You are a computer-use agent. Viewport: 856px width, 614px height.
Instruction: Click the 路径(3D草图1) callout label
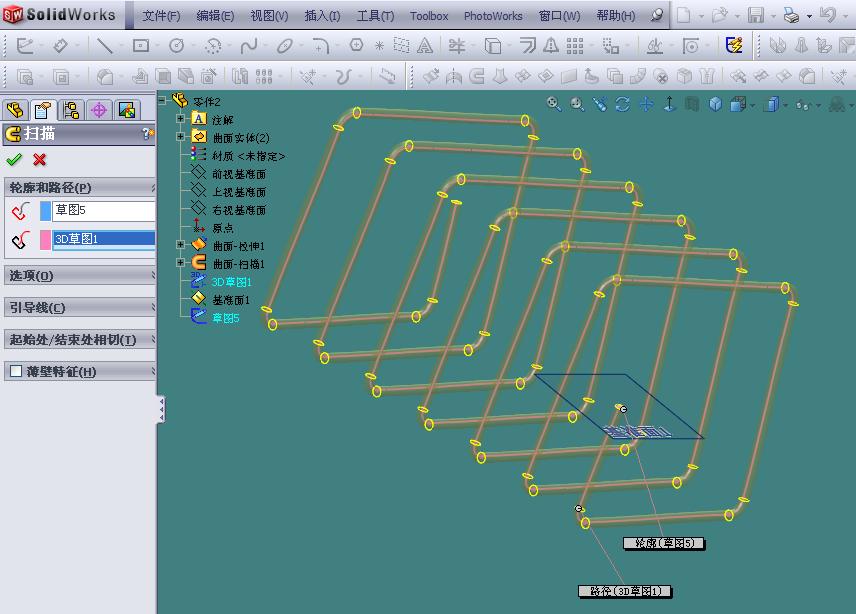tap(625, 591)
